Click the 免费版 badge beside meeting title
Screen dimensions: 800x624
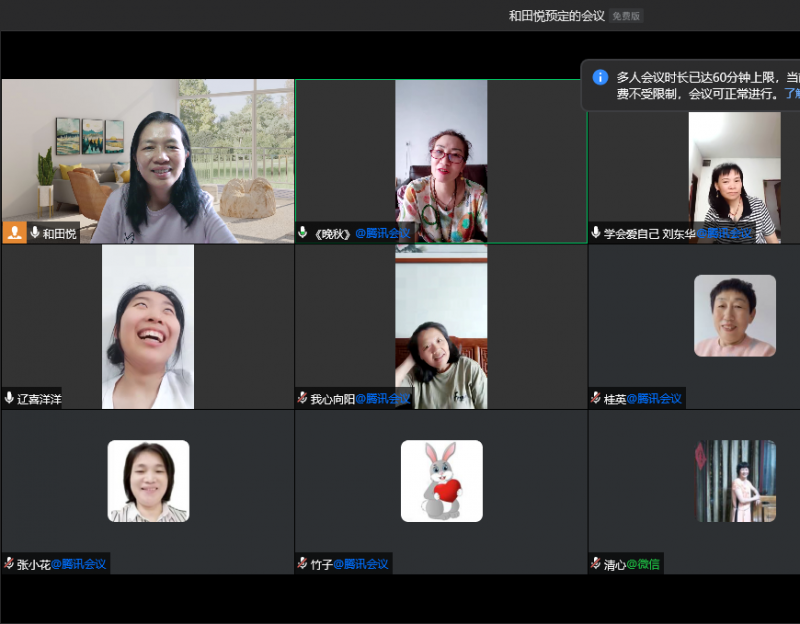coord(626,16)
